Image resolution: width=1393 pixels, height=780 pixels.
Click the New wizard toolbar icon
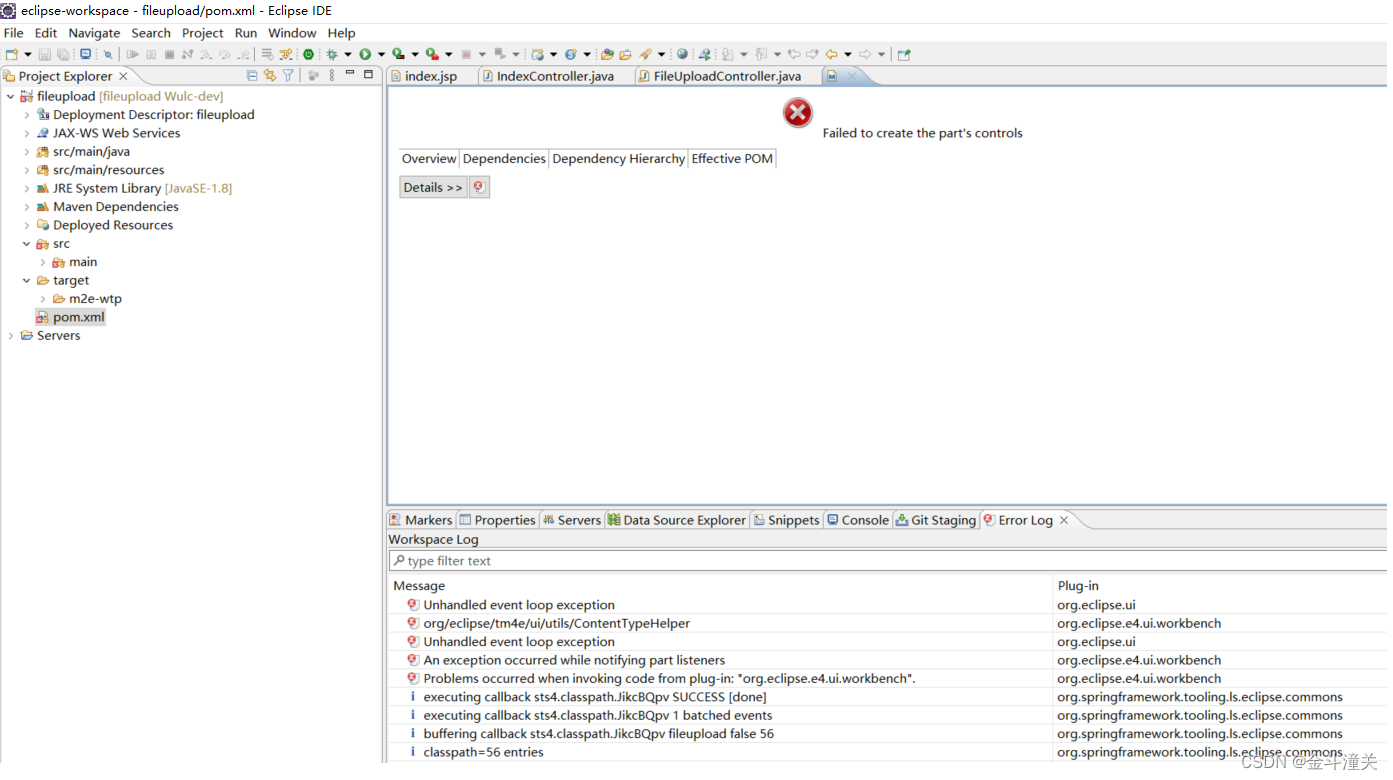click(x=11, y=54)
